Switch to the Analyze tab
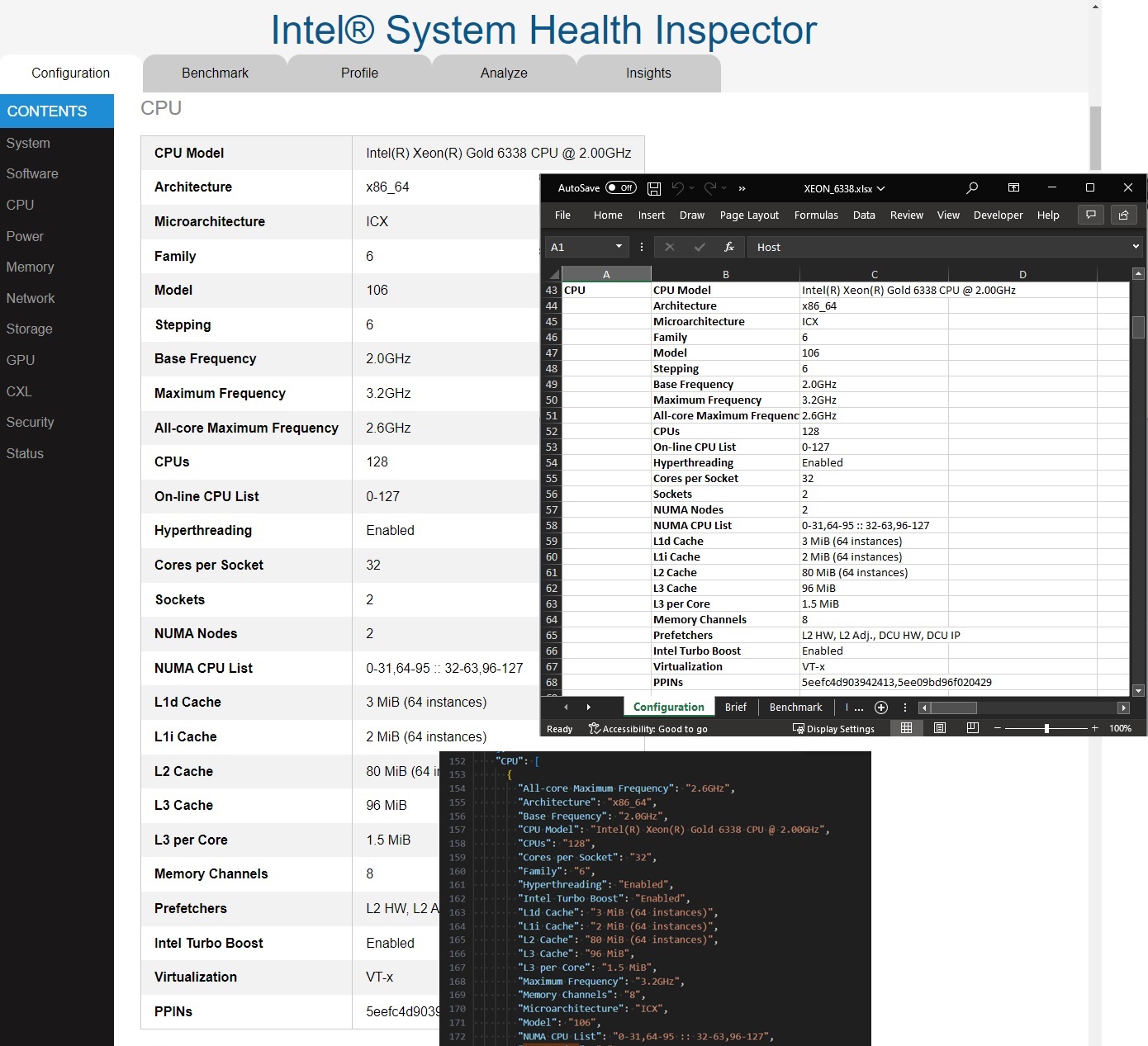The width and height of the screenshot is (1148, 1046). coord(504,73)
